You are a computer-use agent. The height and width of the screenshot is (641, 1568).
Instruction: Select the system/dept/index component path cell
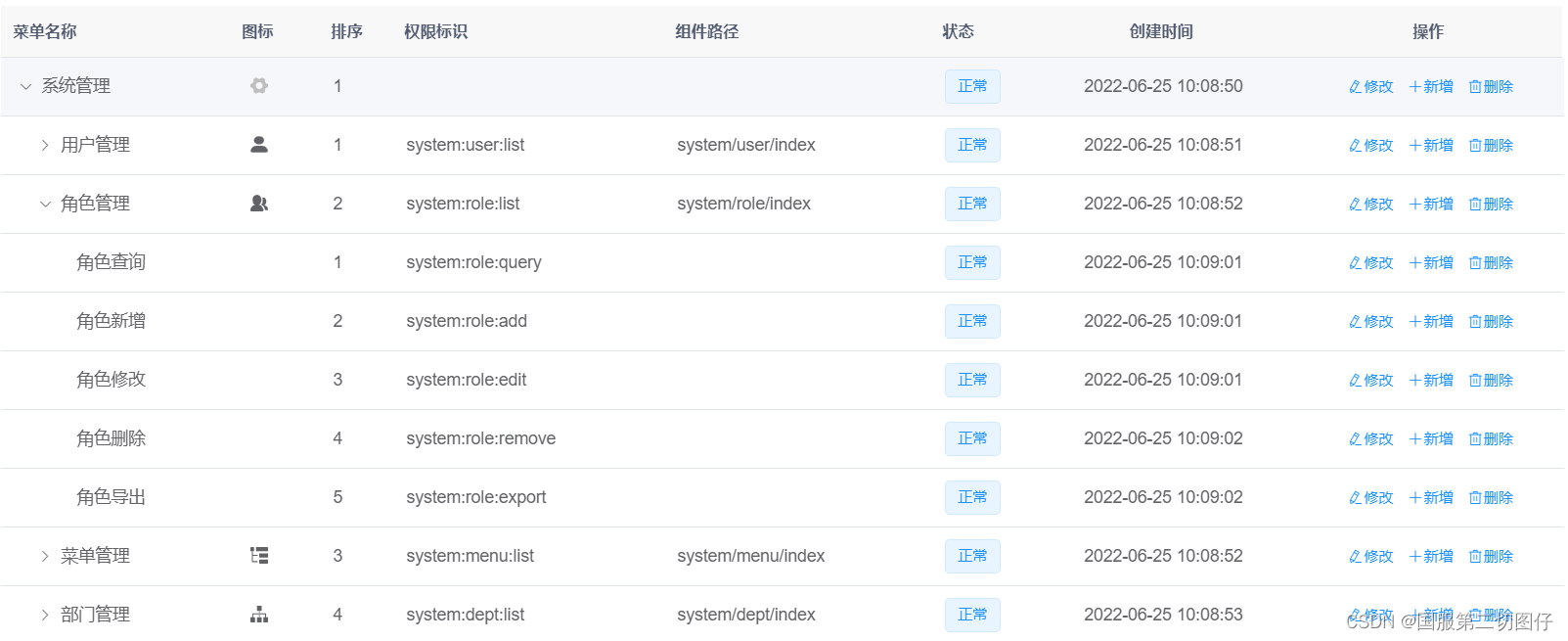(x=746, y=615)
